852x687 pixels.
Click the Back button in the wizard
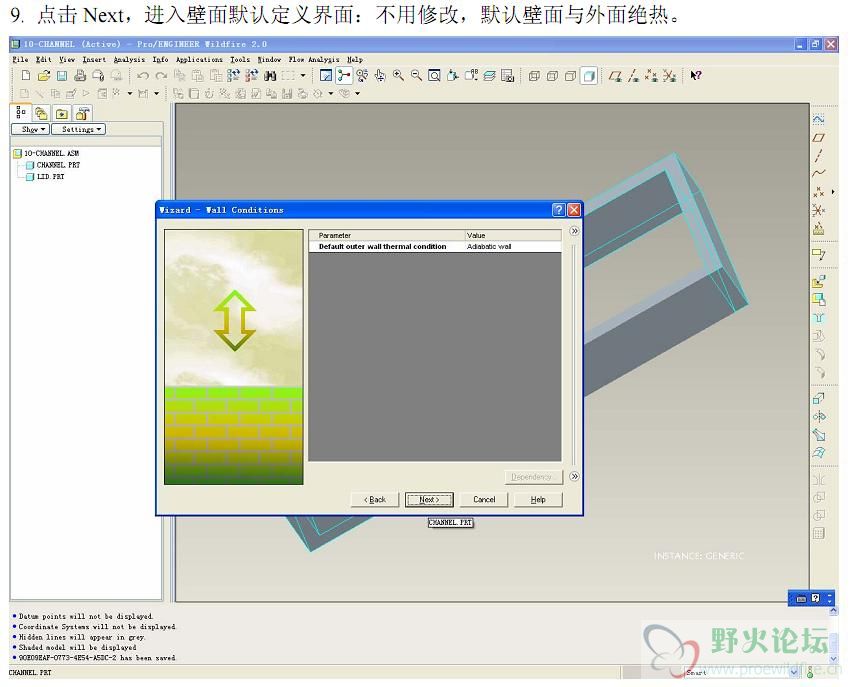point(375,499)
